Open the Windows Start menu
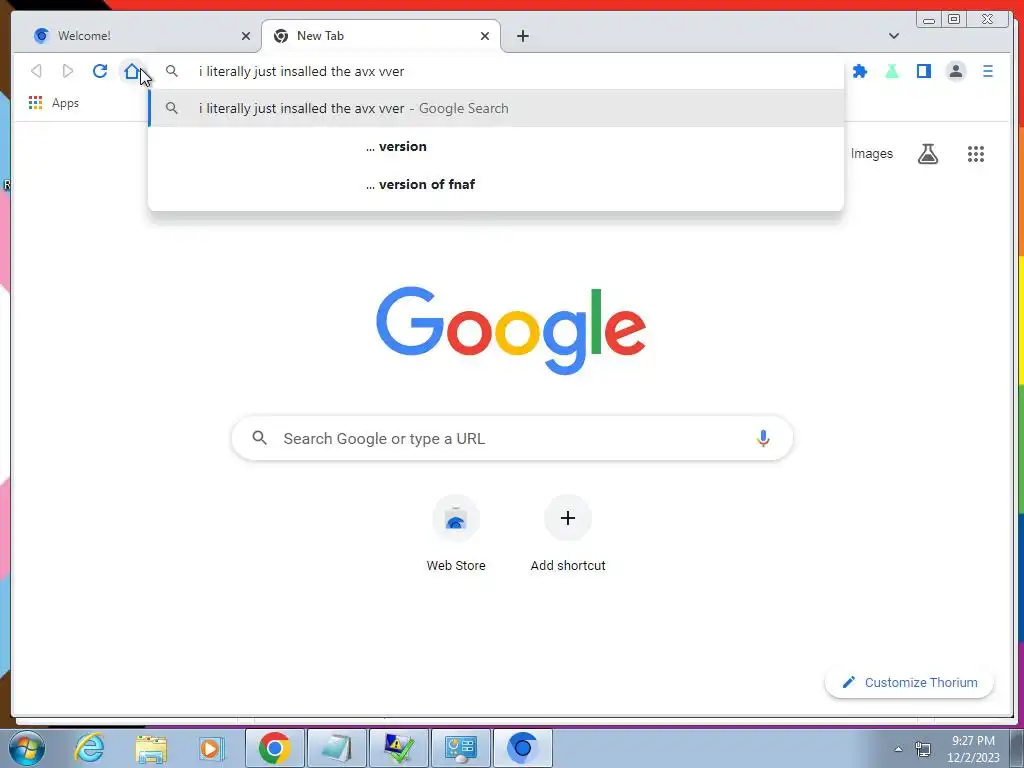The height and width of the screenshot is (768, 1024). point(26,748)
